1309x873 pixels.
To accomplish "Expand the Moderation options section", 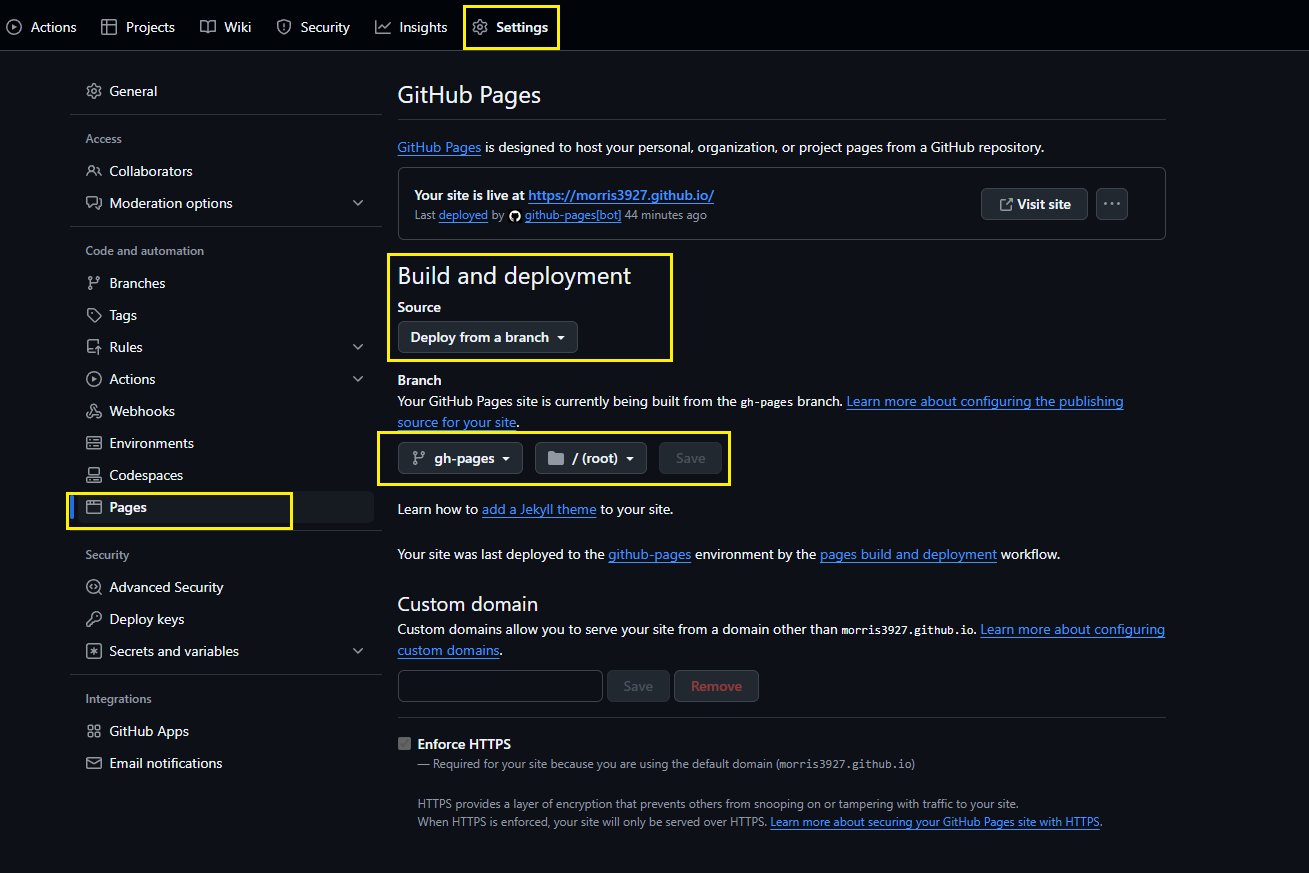I will pyautogui.click(x=358, y=203).
